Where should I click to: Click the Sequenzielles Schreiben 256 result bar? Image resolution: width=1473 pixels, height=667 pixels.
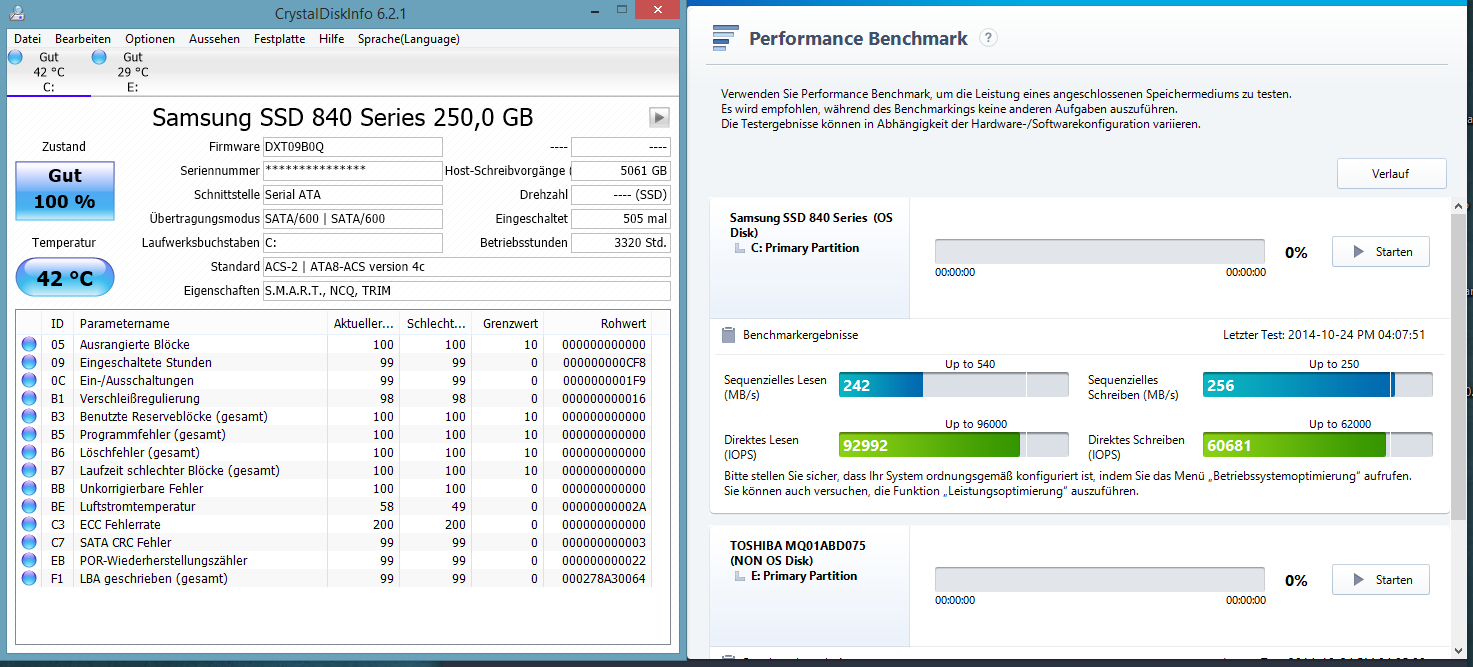tap(1317, 385)
